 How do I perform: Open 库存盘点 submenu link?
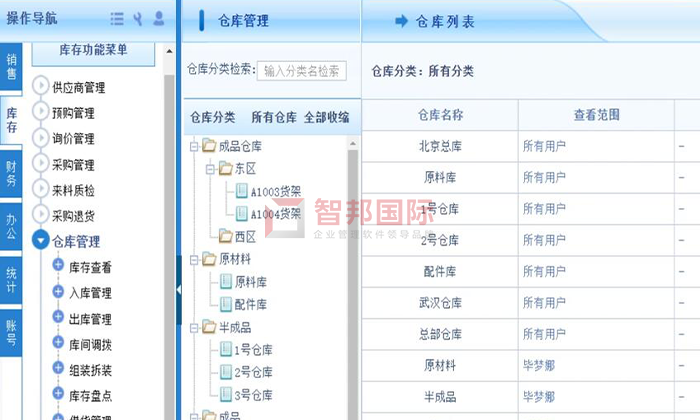pos(90,395)
